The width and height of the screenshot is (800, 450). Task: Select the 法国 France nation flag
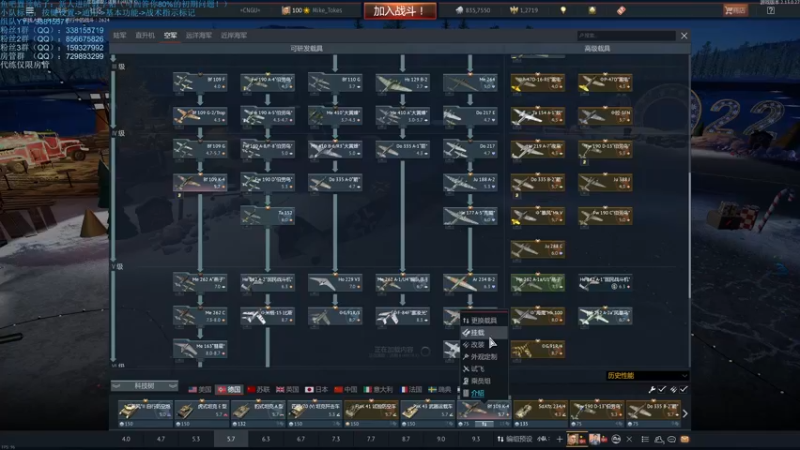[411, 389]
